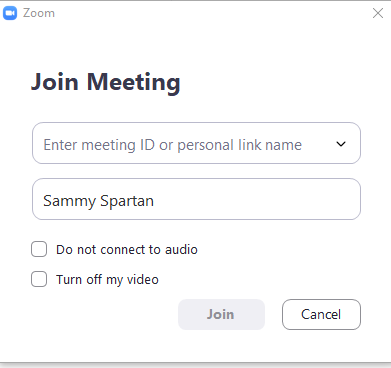
Task: Click the Join button
Action: tap(221, 314)
